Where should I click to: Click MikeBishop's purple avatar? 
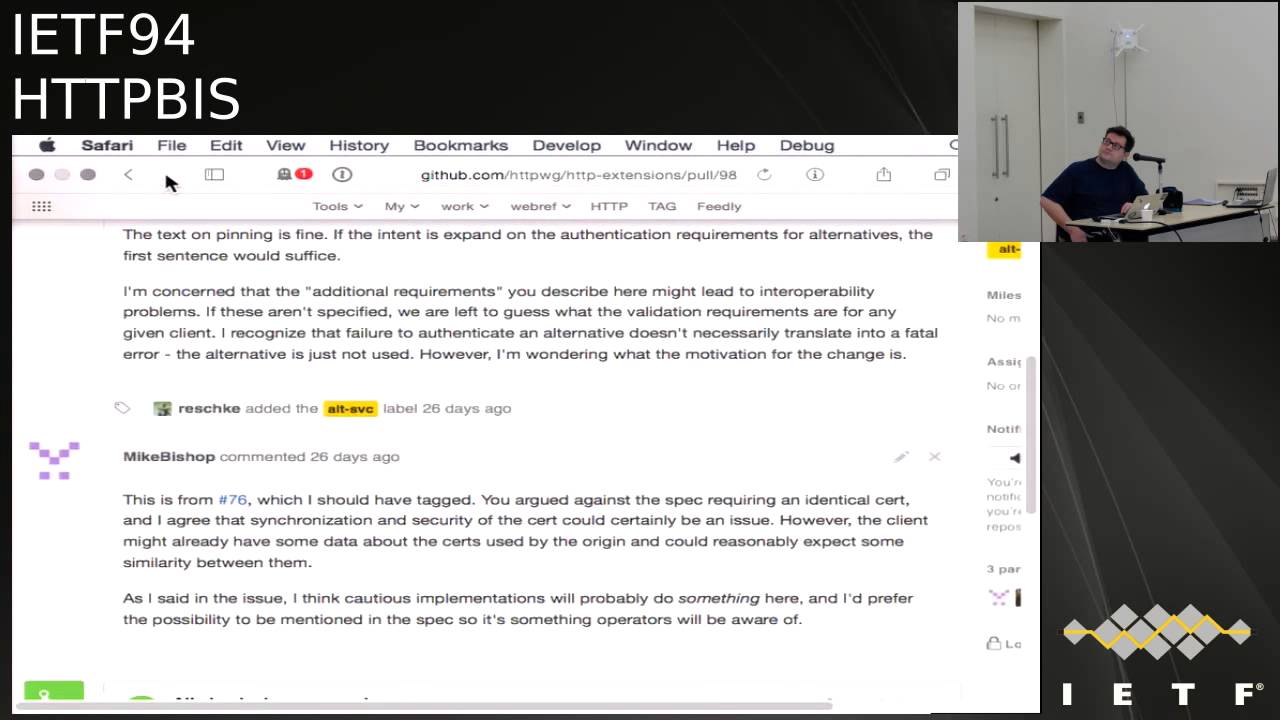pos(54,460)
